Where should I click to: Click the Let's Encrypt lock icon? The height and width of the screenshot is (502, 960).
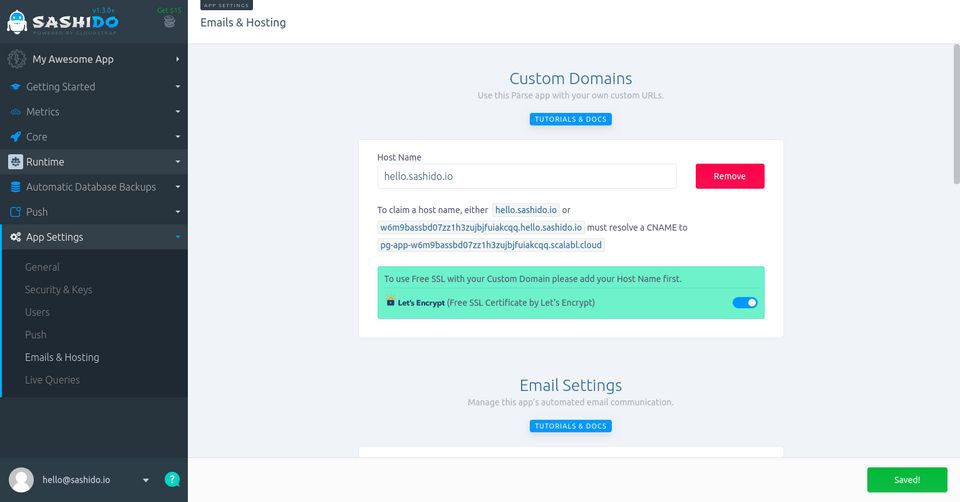click(390, 301)
